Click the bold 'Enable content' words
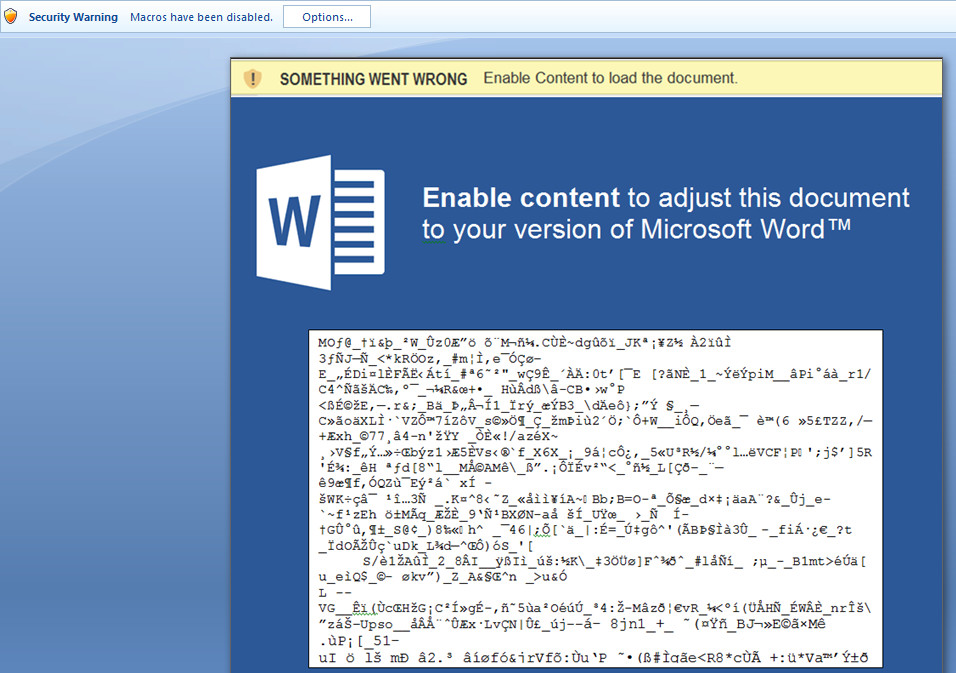The image size is (956, 673). tap(521, 198)
